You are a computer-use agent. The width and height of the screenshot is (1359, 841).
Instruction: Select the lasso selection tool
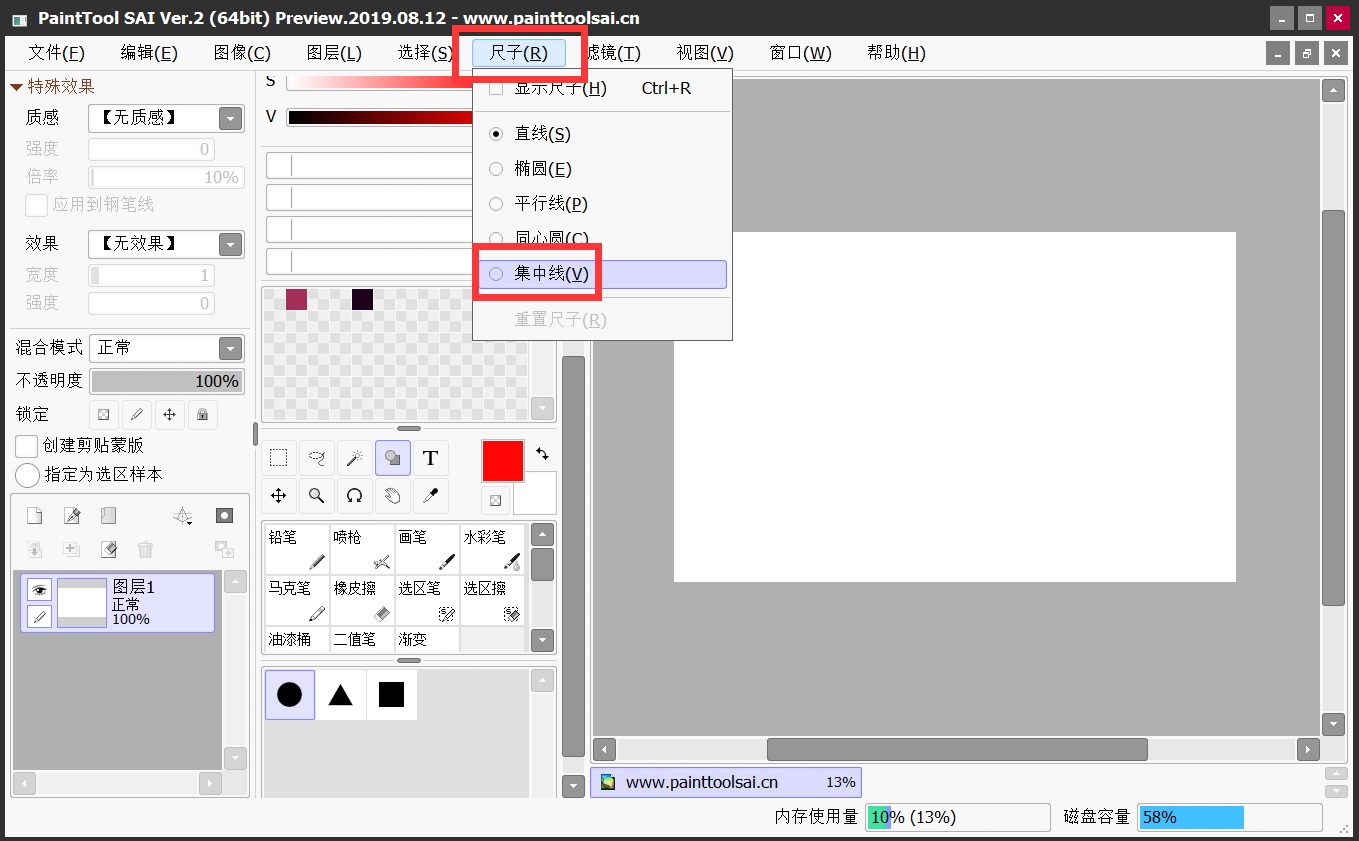[316, 458]
